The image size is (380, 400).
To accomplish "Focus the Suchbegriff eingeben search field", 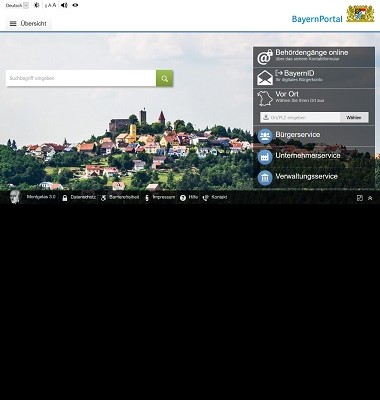I will pos(81,78).
